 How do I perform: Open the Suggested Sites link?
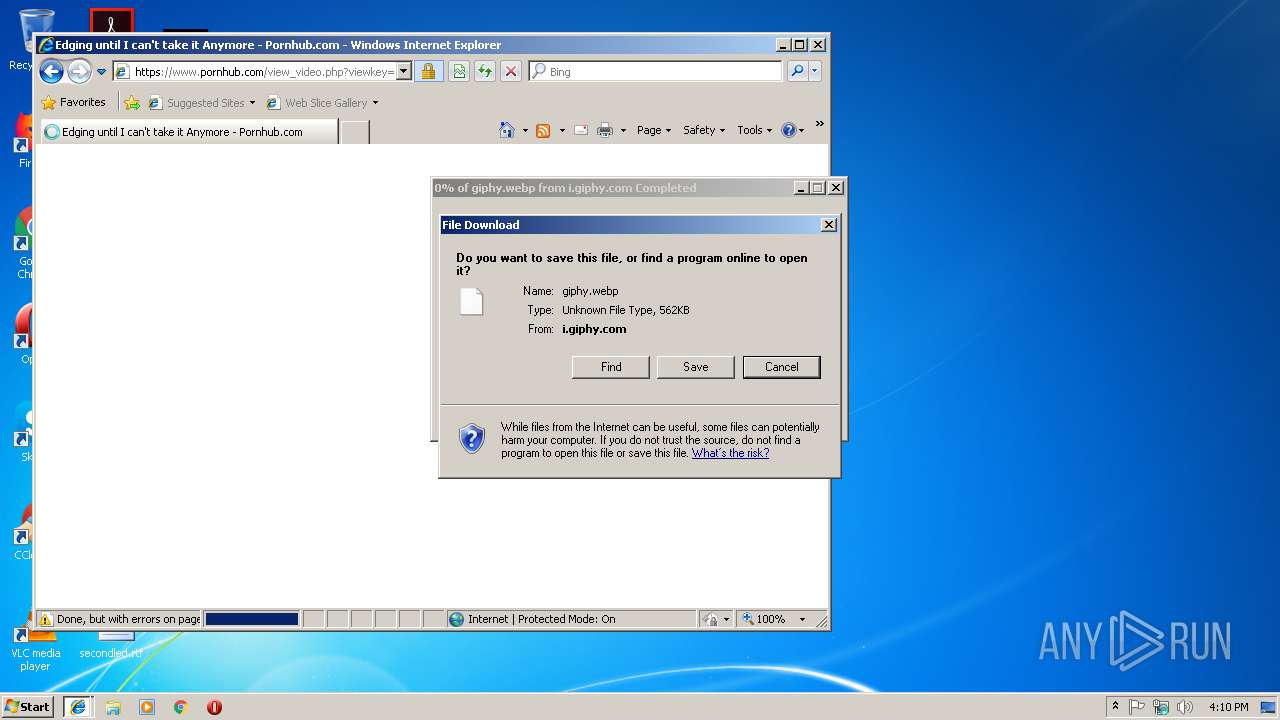pyautogui.click(x=200, y=102)
